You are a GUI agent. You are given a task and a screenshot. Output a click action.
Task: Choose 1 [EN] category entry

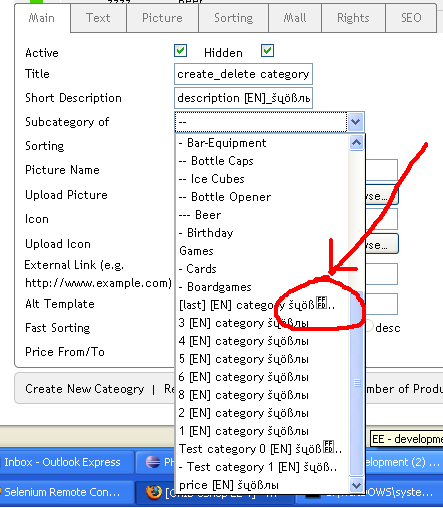click(x=262, y=431)
